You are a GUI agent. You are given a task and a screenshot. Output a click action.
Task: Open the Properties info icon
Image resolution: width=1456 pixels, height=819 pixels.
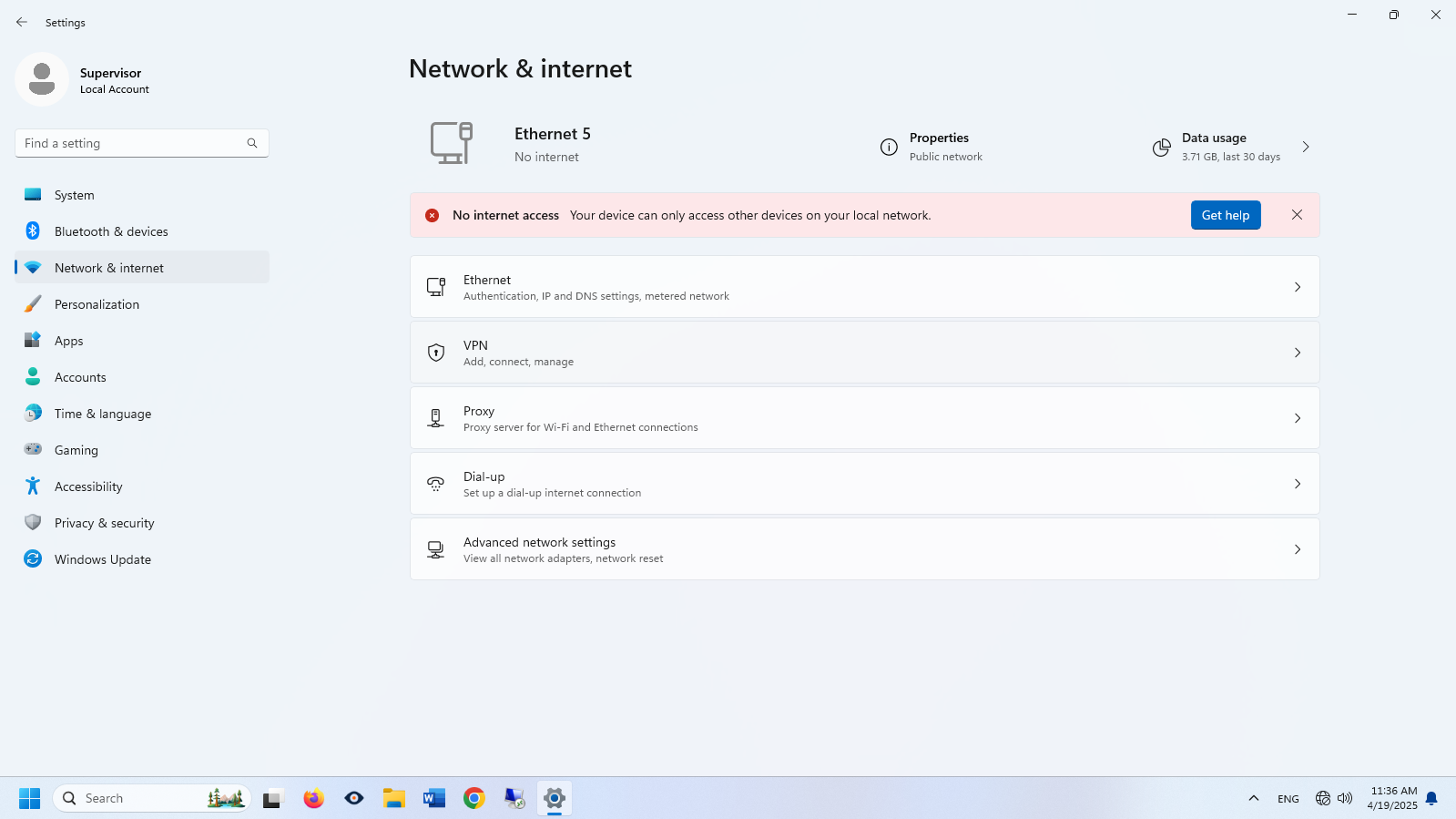pyautogui.click(x=889, y=148)
